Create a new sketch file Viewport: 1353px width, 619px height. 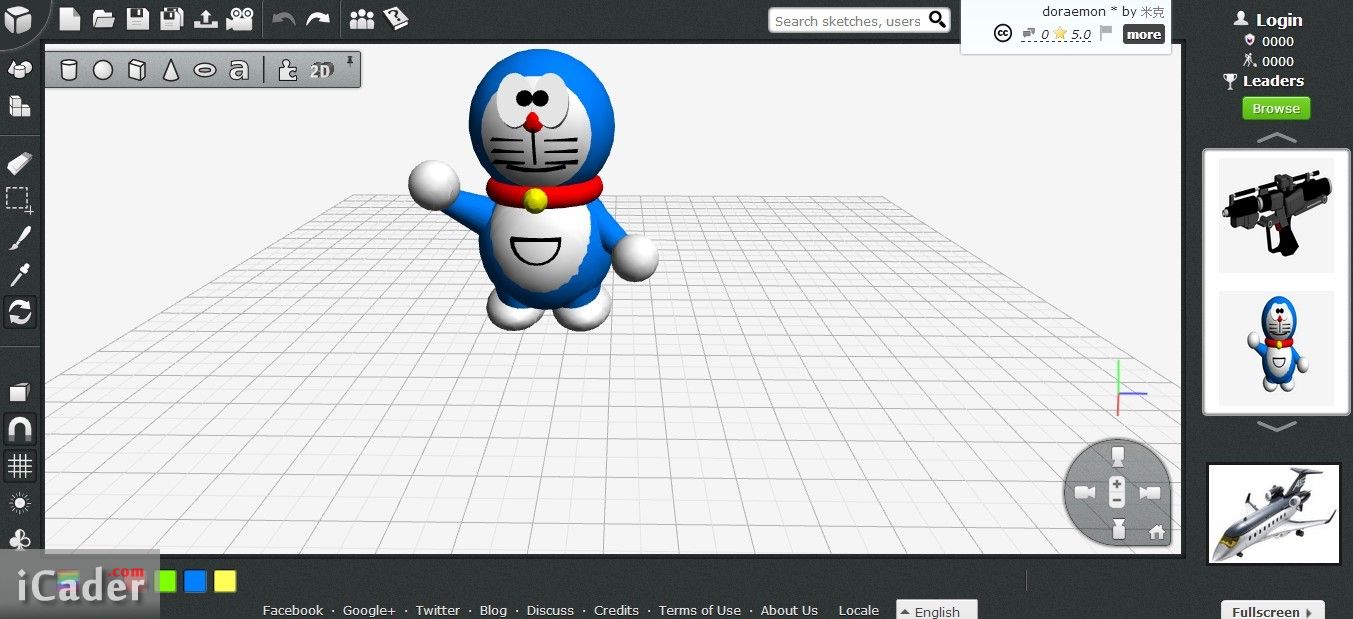[x=69, y=18]
